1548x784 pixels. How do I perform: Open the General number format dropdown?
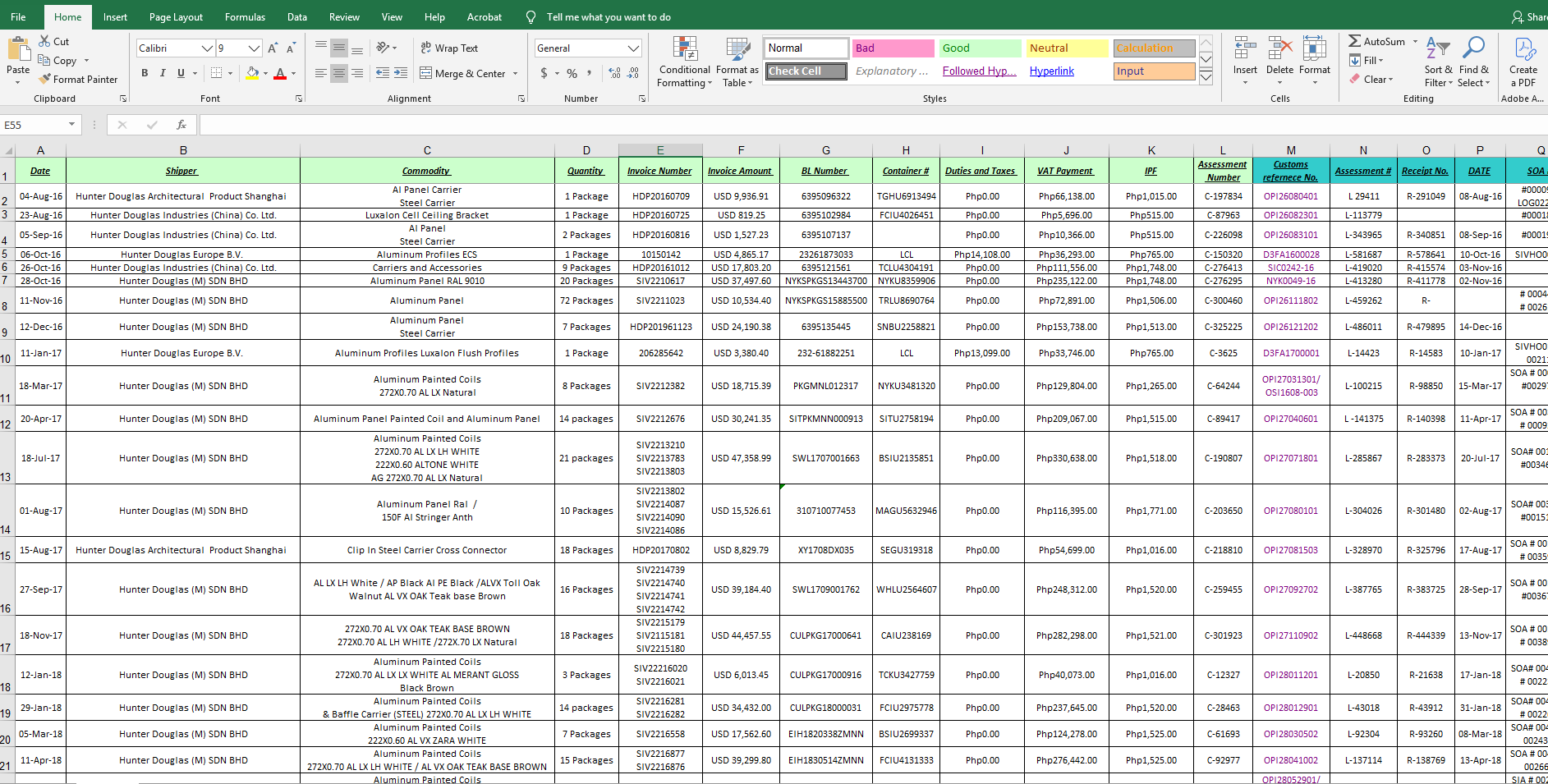click(x=633, y=48)
